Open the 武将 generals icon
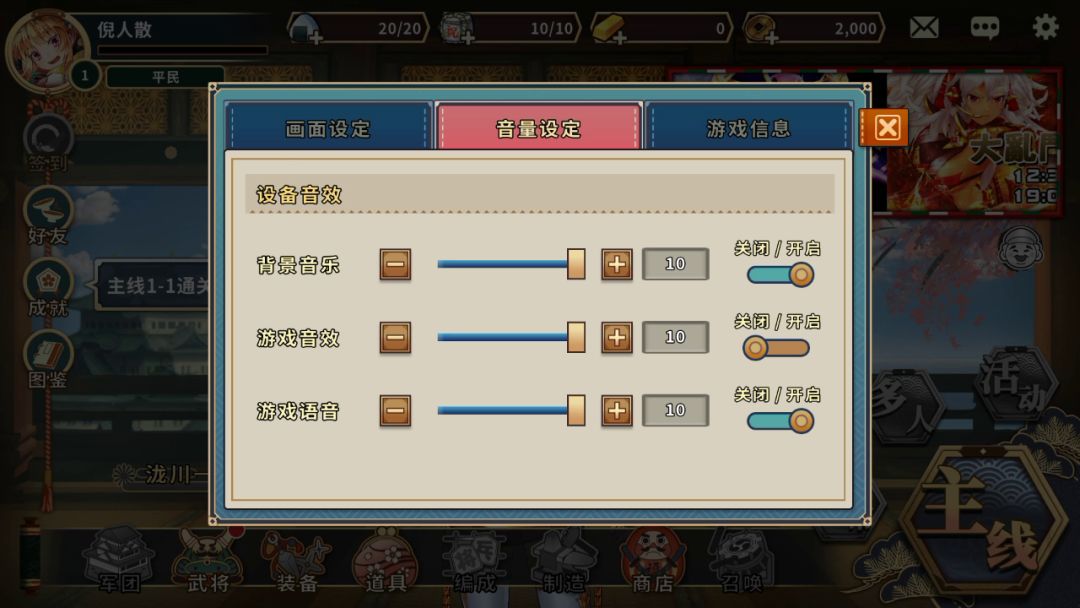1080x608 pixels. [x=209, y=561]
